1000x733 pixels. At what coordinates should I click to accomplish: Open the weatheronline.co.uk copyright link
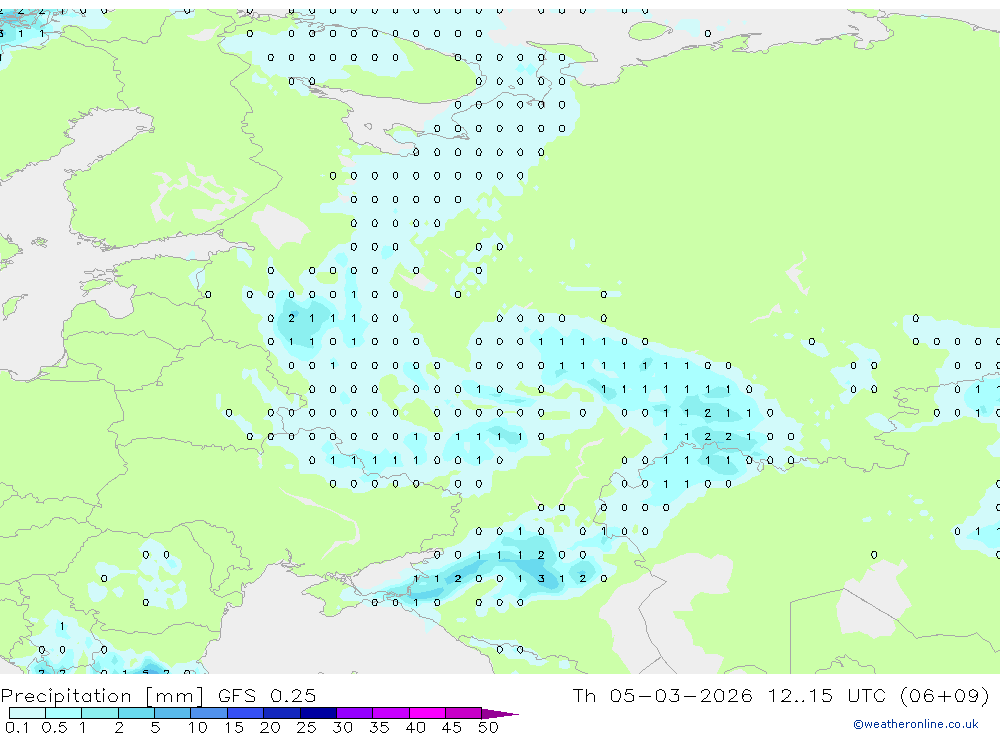[915, 724]
